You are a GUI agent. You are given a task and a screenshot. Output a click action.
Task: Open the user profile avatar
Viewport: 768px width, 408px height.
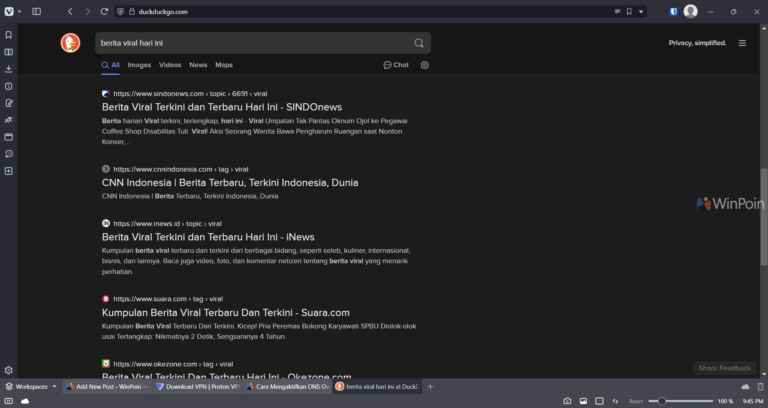(691, 11)
